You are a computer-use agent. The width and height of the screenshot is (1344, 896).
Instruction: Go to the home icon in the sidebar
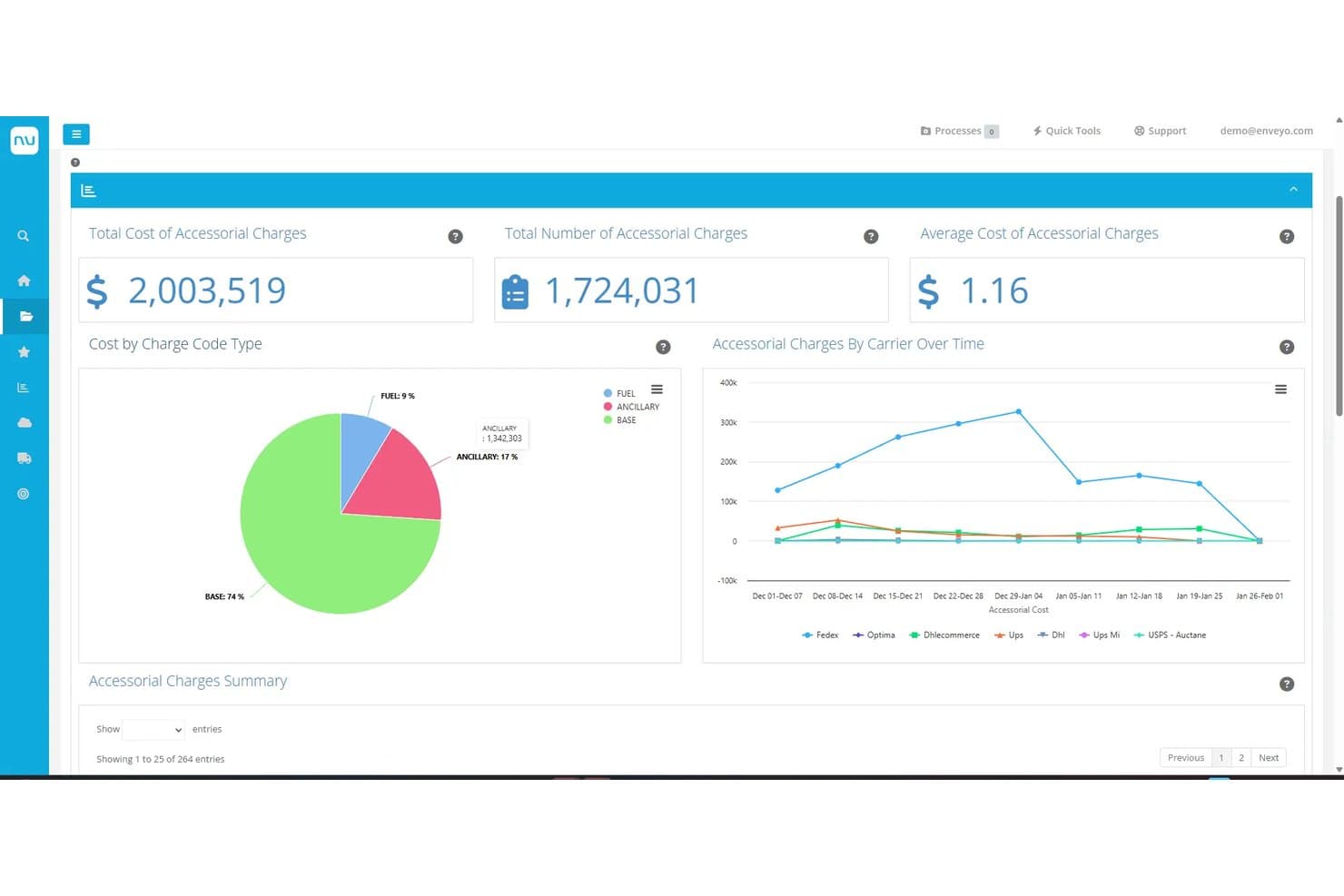tap(24, 281)
